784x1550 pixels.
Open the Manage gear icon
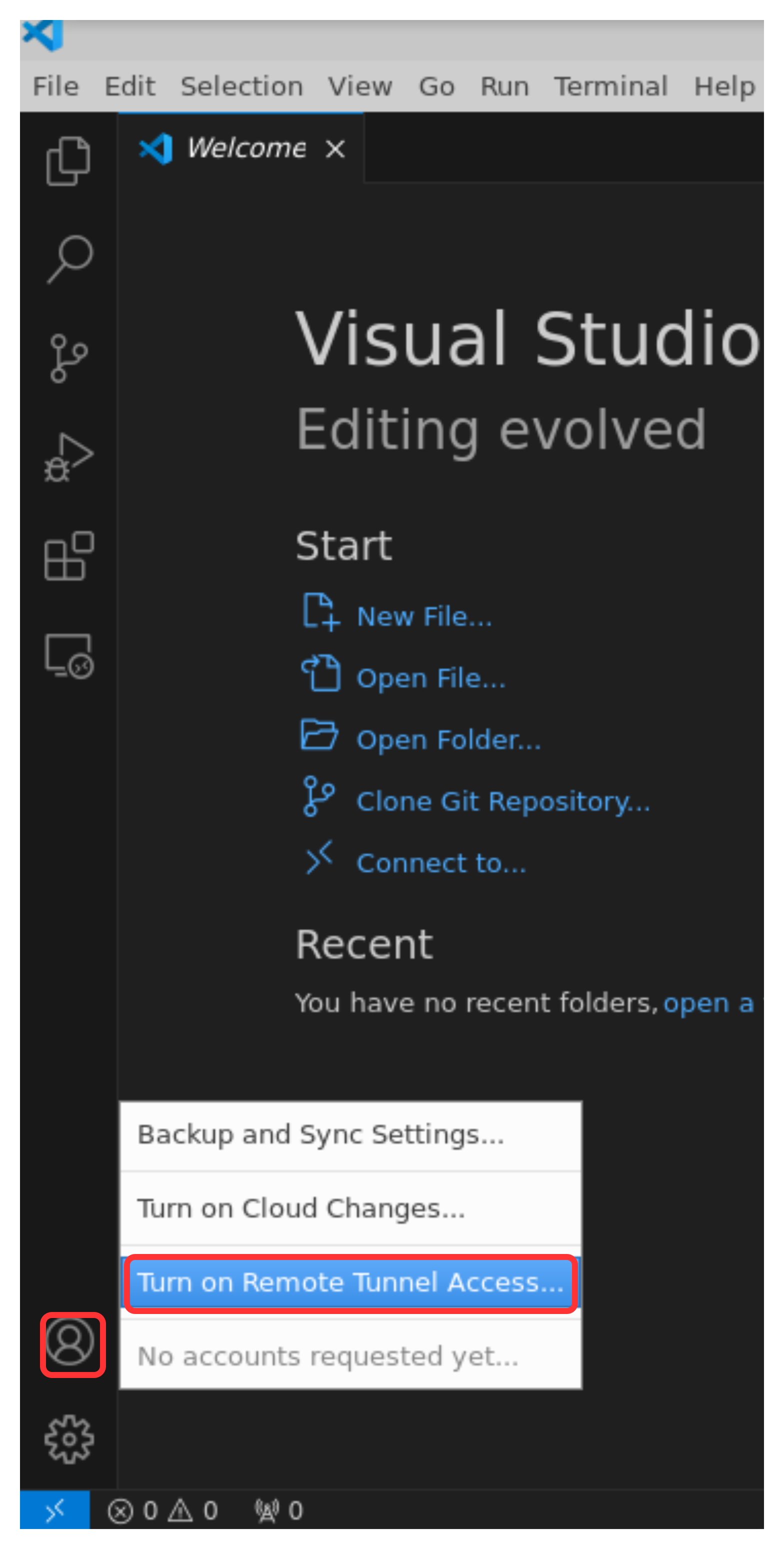point(68,1440)
